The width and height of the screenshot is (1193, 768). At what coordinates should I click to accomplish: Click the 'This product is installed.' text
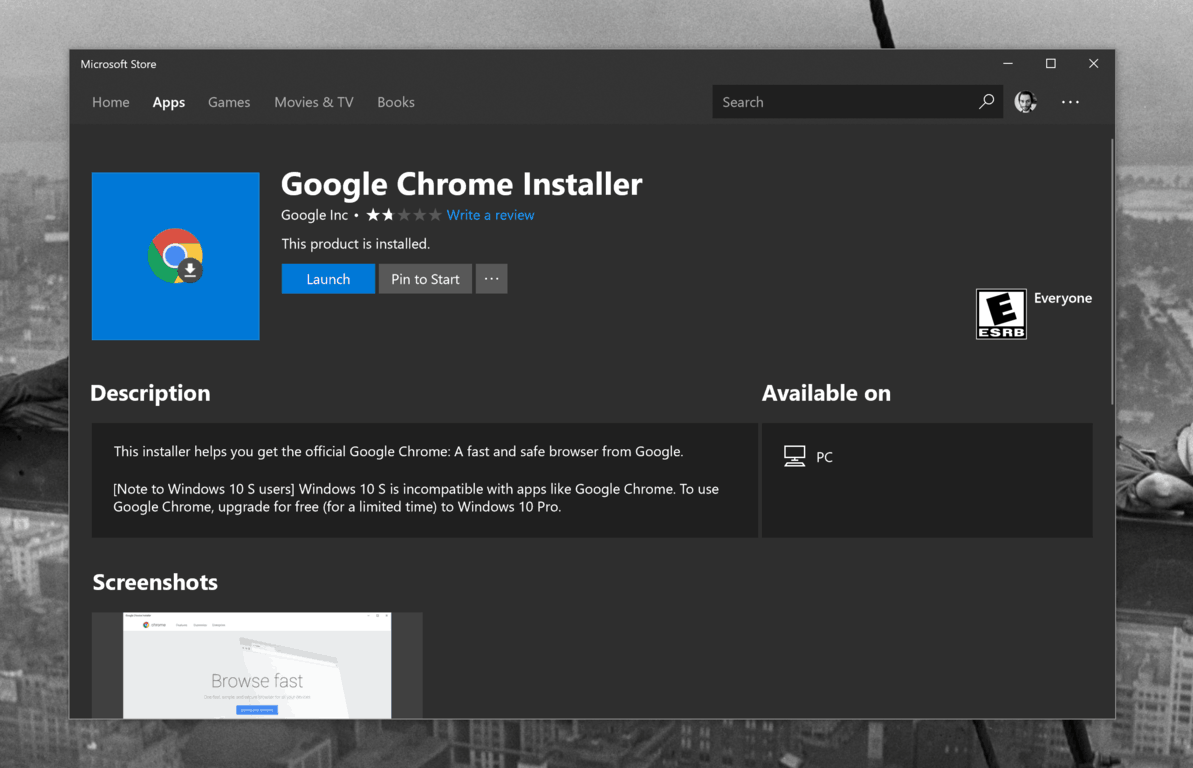coord(355,244)
